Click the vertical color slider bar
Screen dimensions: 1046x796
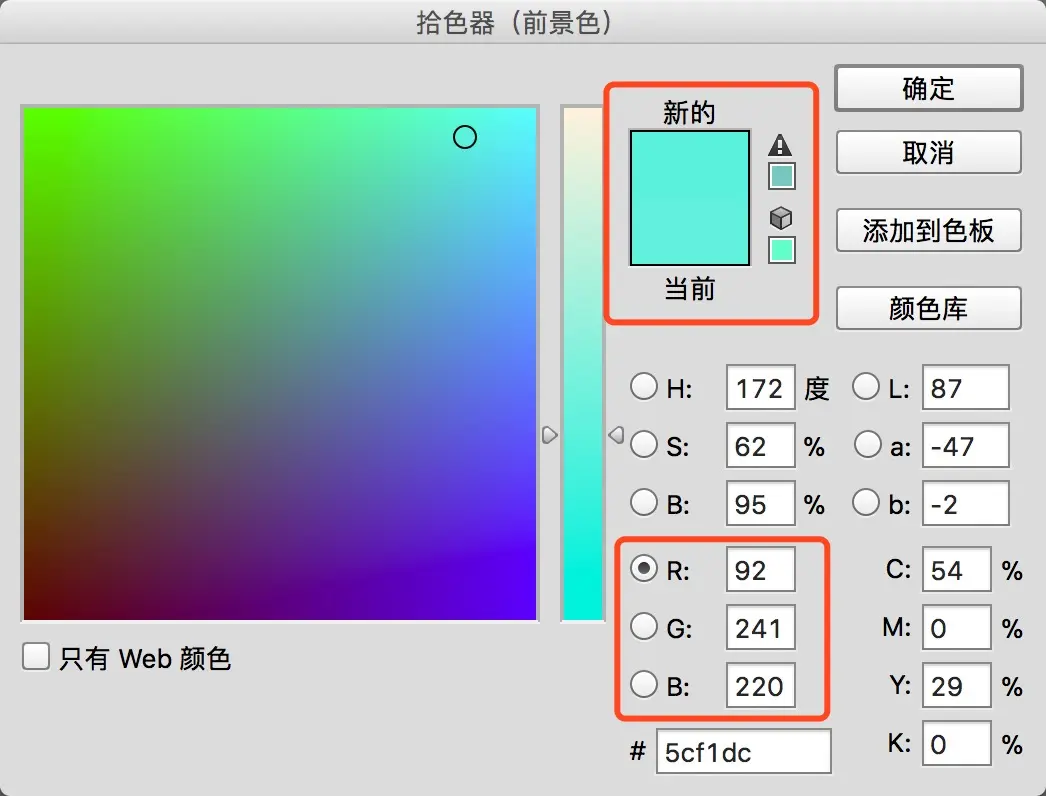click(x=582, y=364)
